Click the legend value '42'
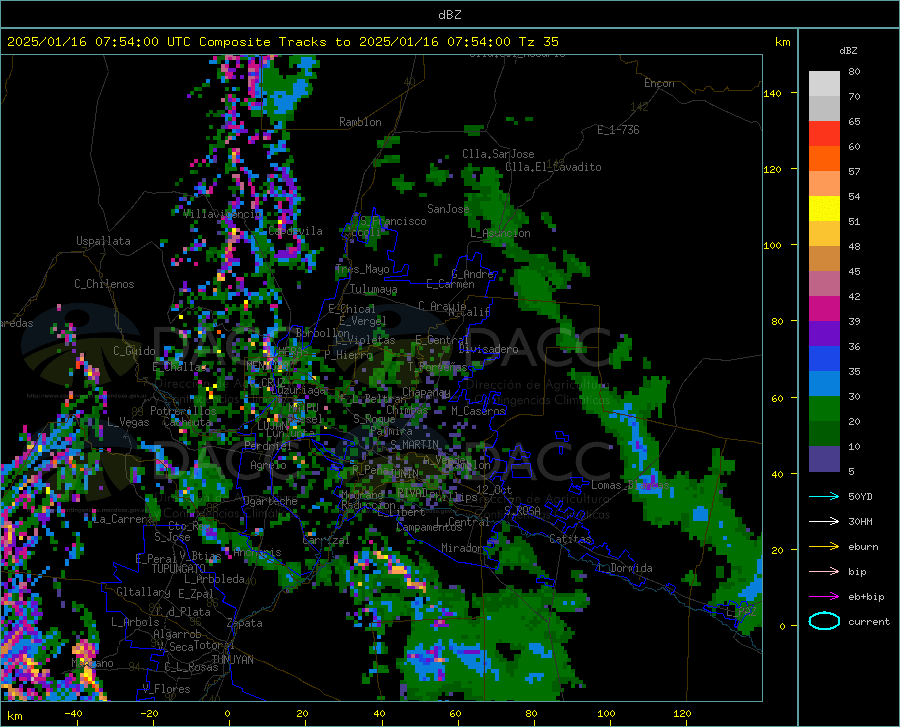Image resolution: width=900 pixels, height=727 pixels. [x=854, y=296]
